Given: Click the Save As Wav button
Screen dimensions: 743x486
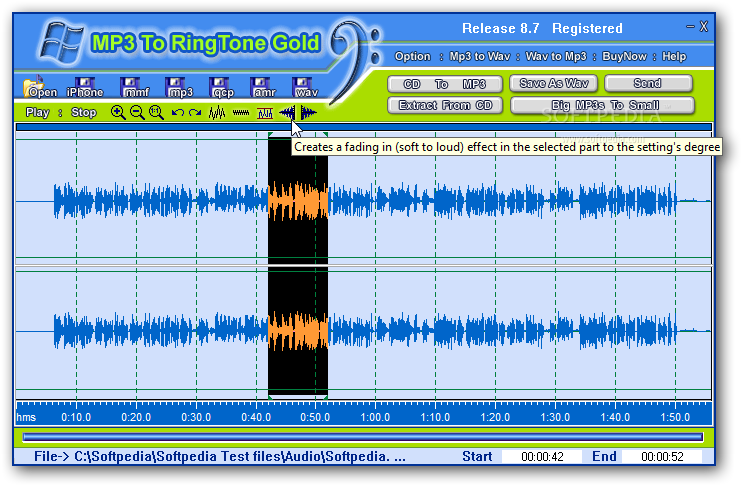Looking at the screenshot, I should tap(553, 83).
